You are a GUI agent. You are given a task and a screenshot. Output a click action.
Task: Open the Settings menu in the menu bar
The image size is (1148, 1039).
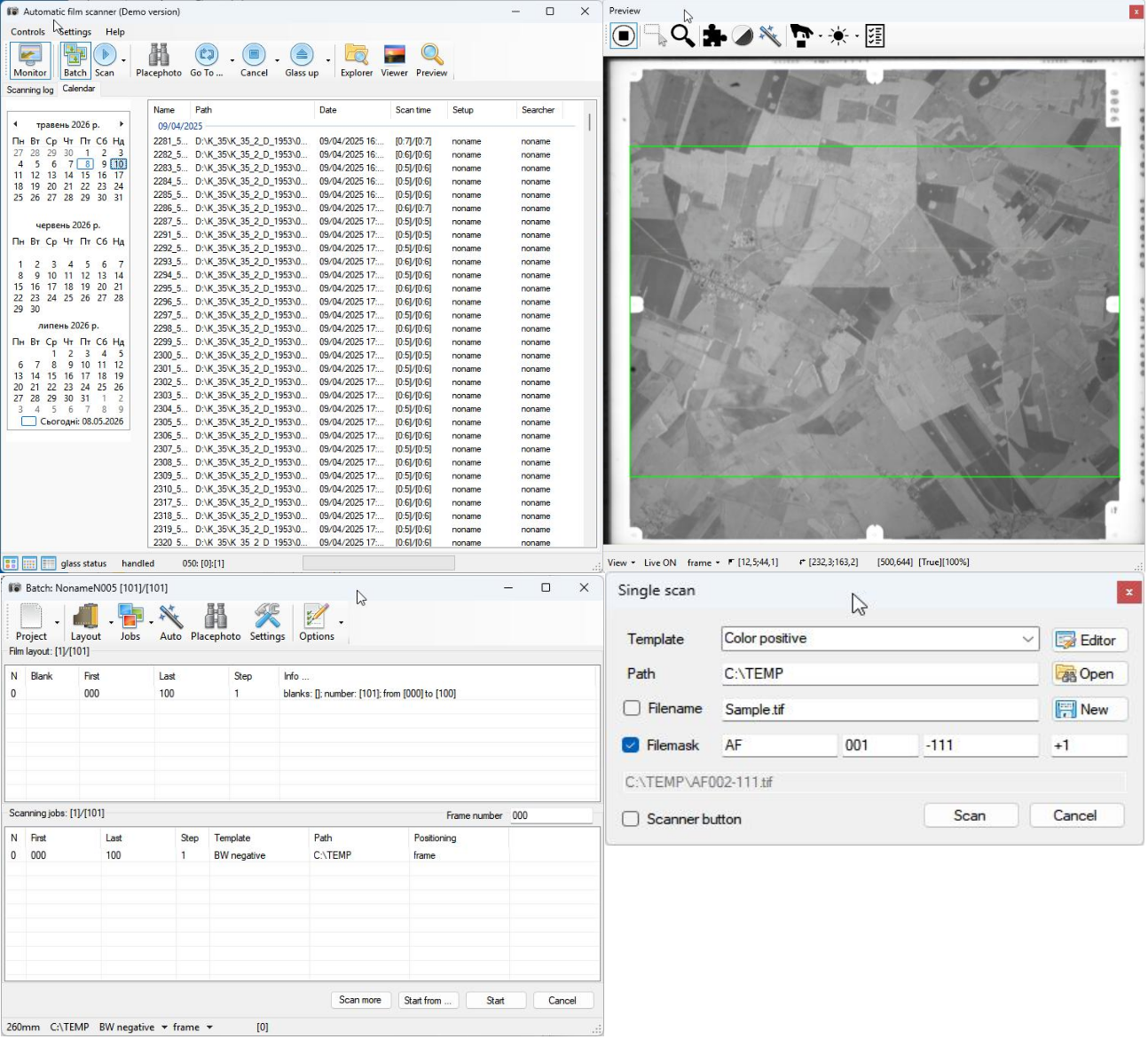tap(75, 32)
